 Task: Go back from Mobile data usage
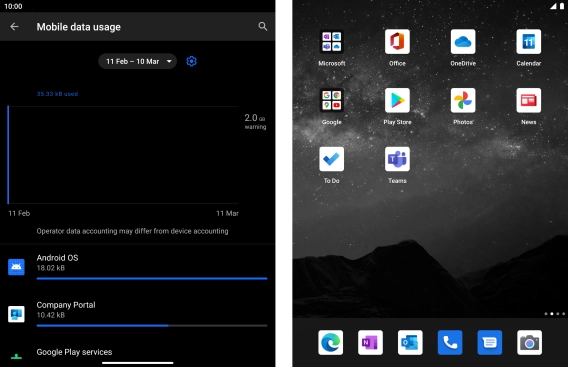click(14, 26)
